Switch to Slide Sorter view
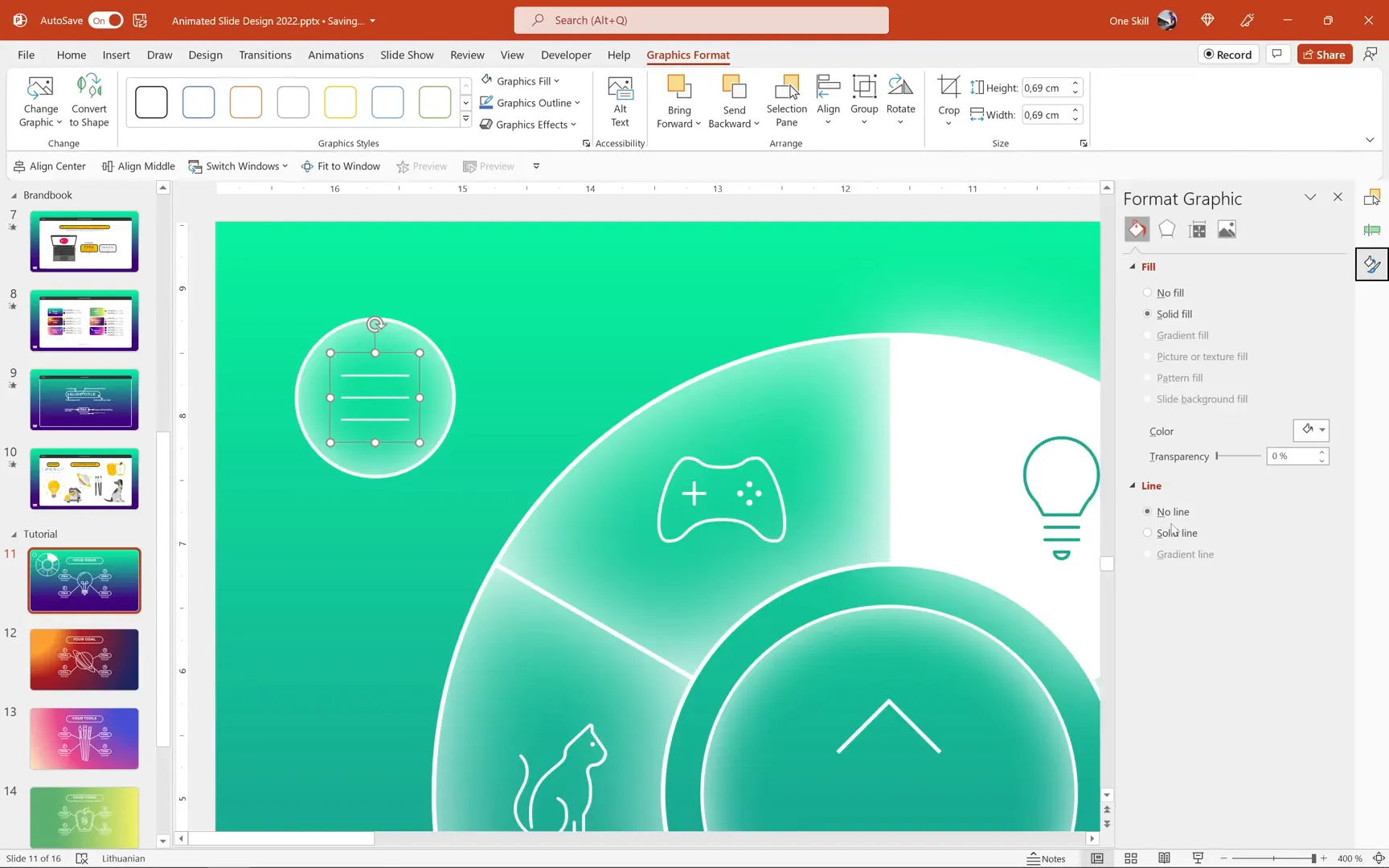1389x868 pixels. [x=1131, y=858]
